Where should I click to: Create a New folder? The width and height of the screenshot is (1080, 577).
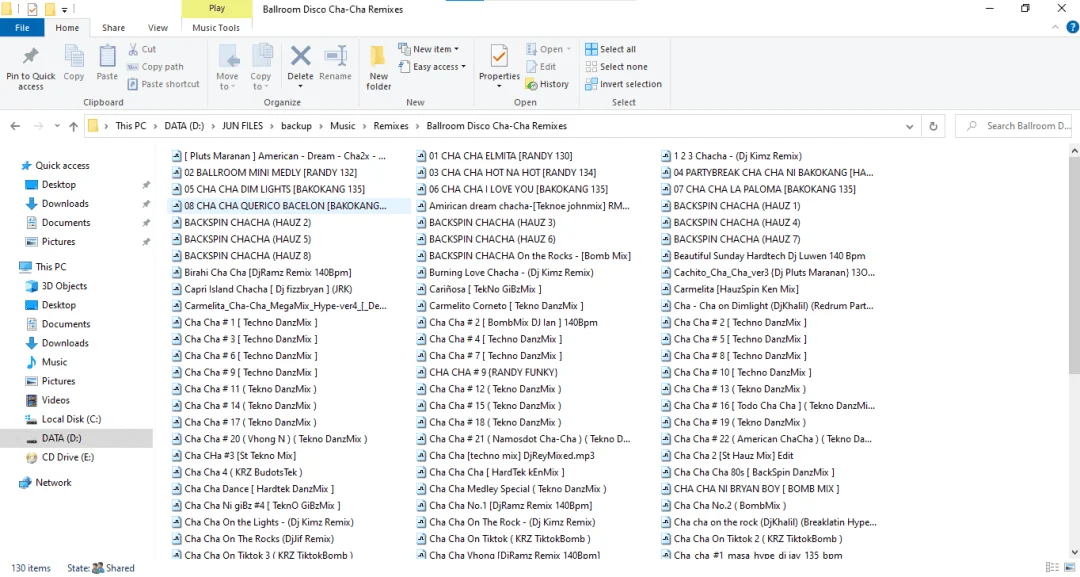(x=378, y=67)
